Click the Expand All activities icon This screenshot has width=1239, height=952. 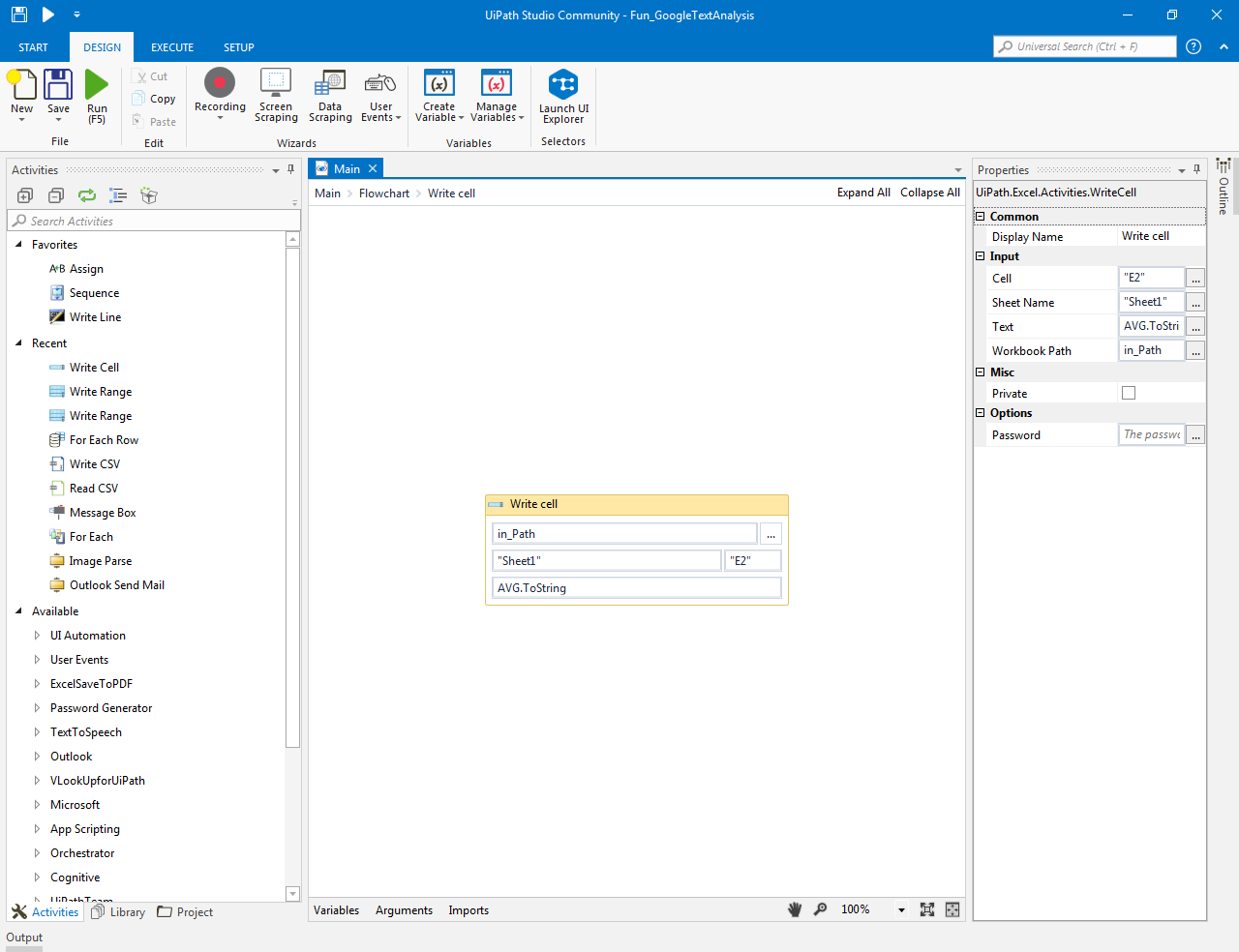tap(25, 195)
